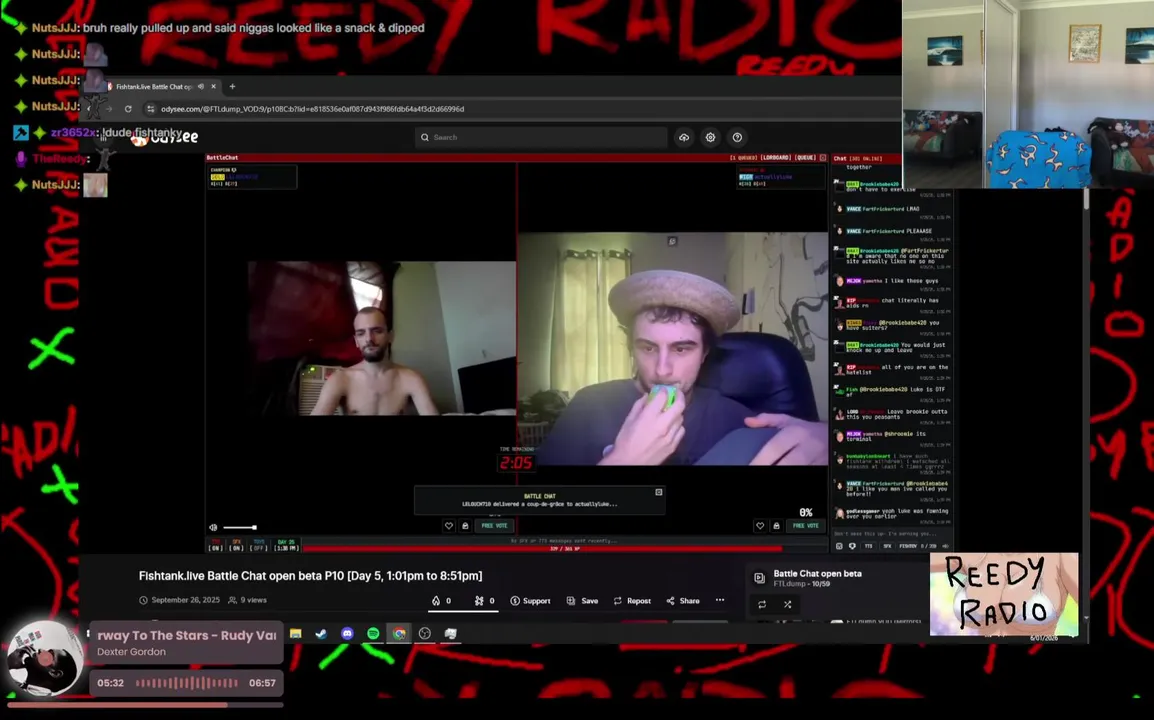1154x720 pixels.
Task: Mute the Fishtank.live tab audio icon
Action: (x=200, y=86)
